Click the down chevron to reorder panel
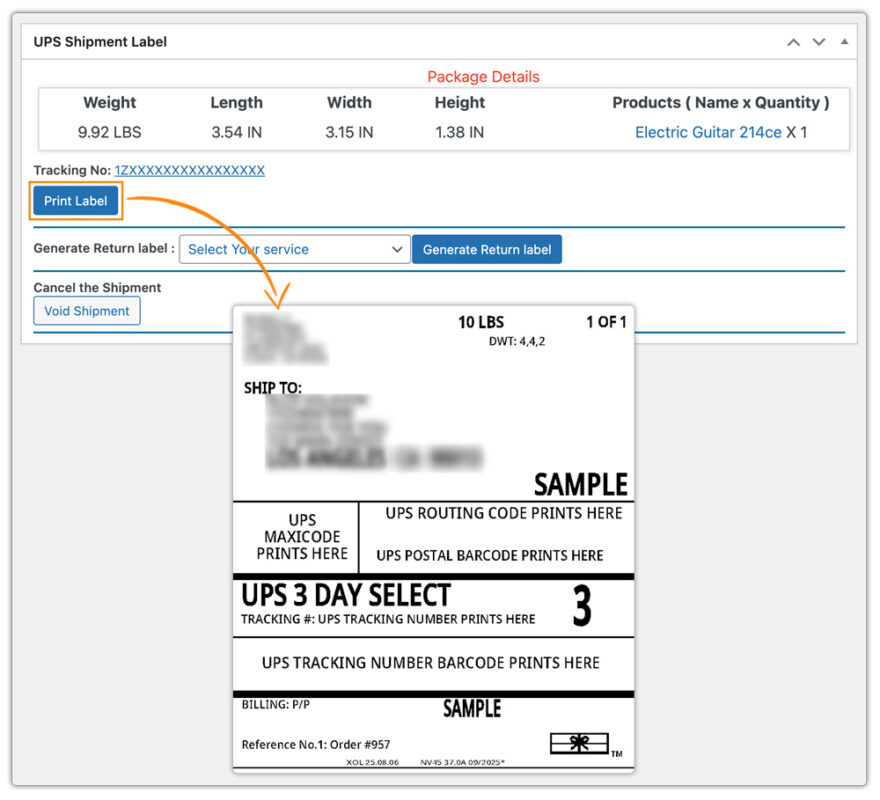The image size is (880, 800). 818,42
